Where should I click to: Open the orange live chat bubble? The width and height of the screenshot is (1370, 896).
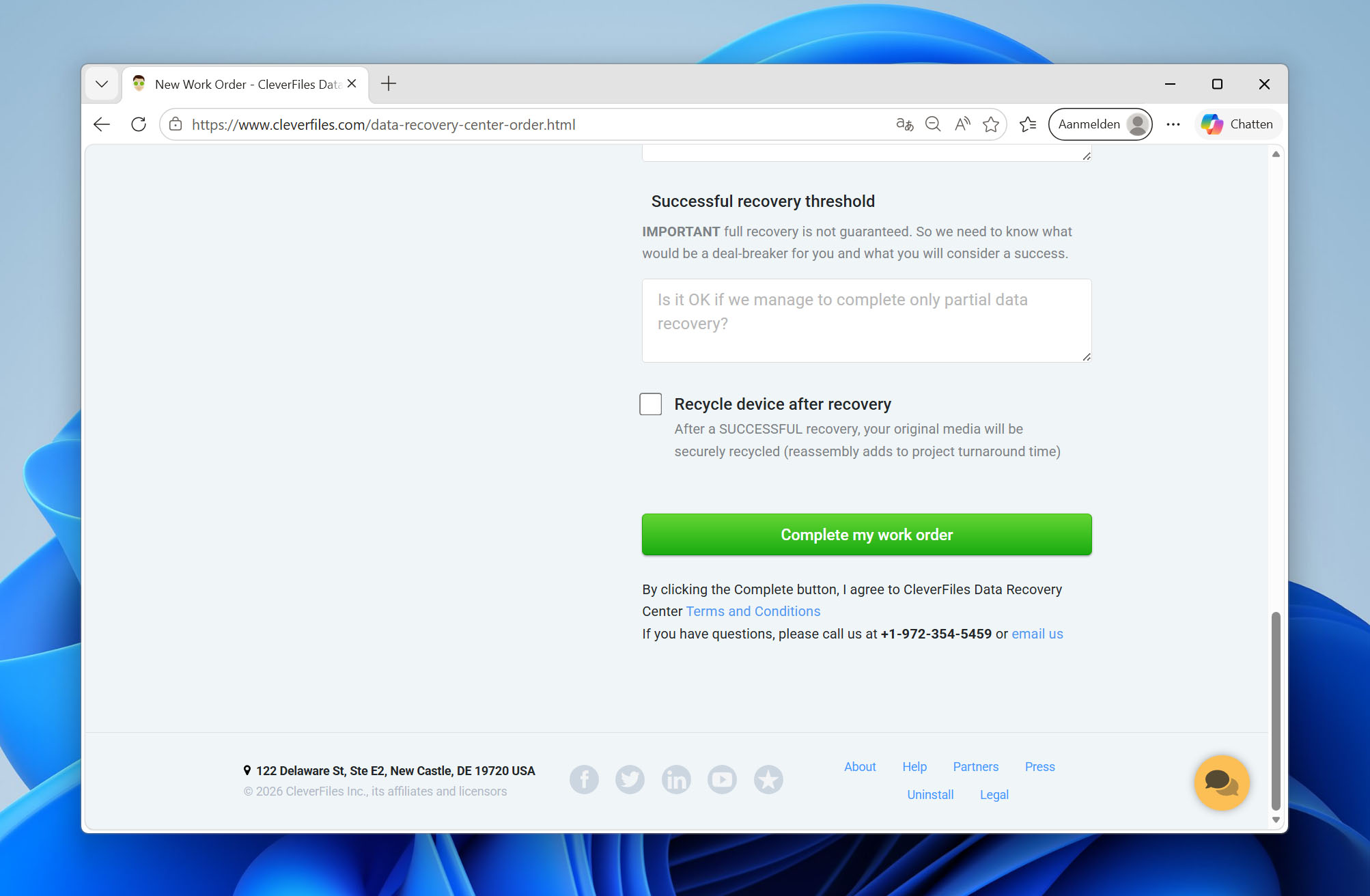[x=1222, y=783]
